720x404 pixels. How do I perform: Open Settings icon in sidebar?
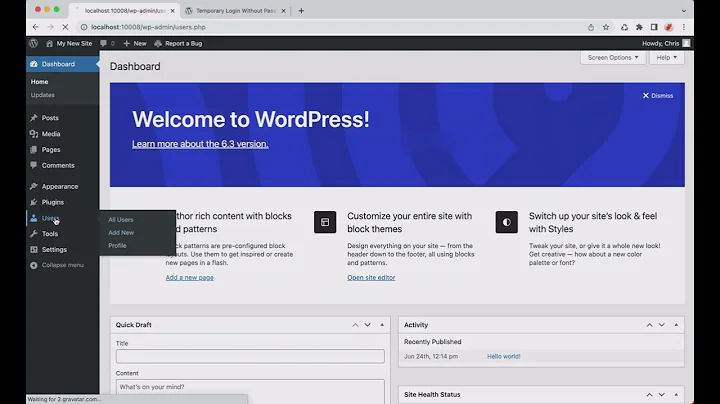point(34,249)
